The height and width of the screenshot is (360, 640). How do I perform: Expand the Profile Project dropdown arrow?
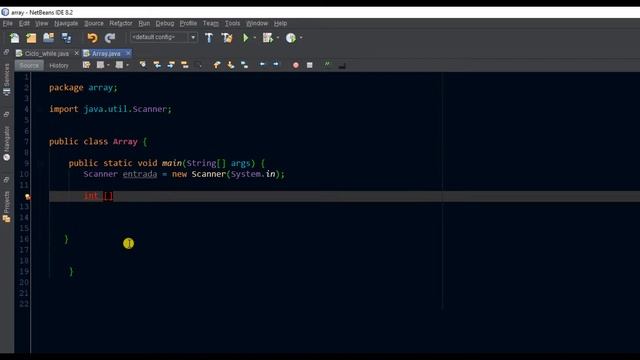301,38
